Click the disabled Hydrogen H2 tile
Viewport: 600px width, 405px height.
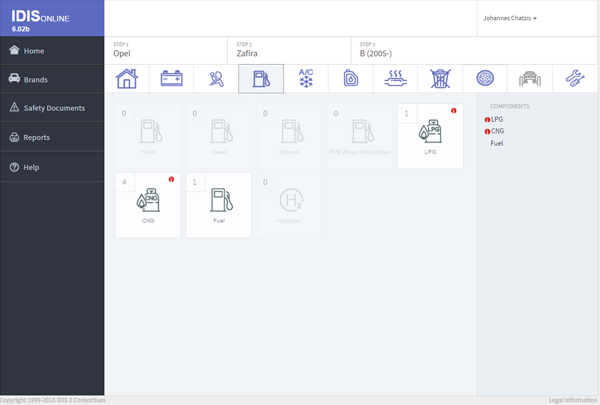pos(289,205)
